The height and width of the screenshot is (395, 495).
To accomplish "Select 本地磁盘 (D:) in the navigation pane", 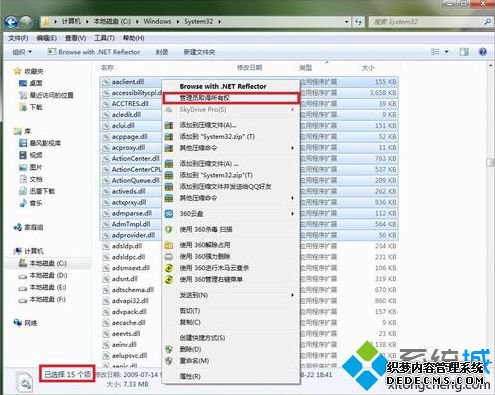I will (x=43, y=275).
